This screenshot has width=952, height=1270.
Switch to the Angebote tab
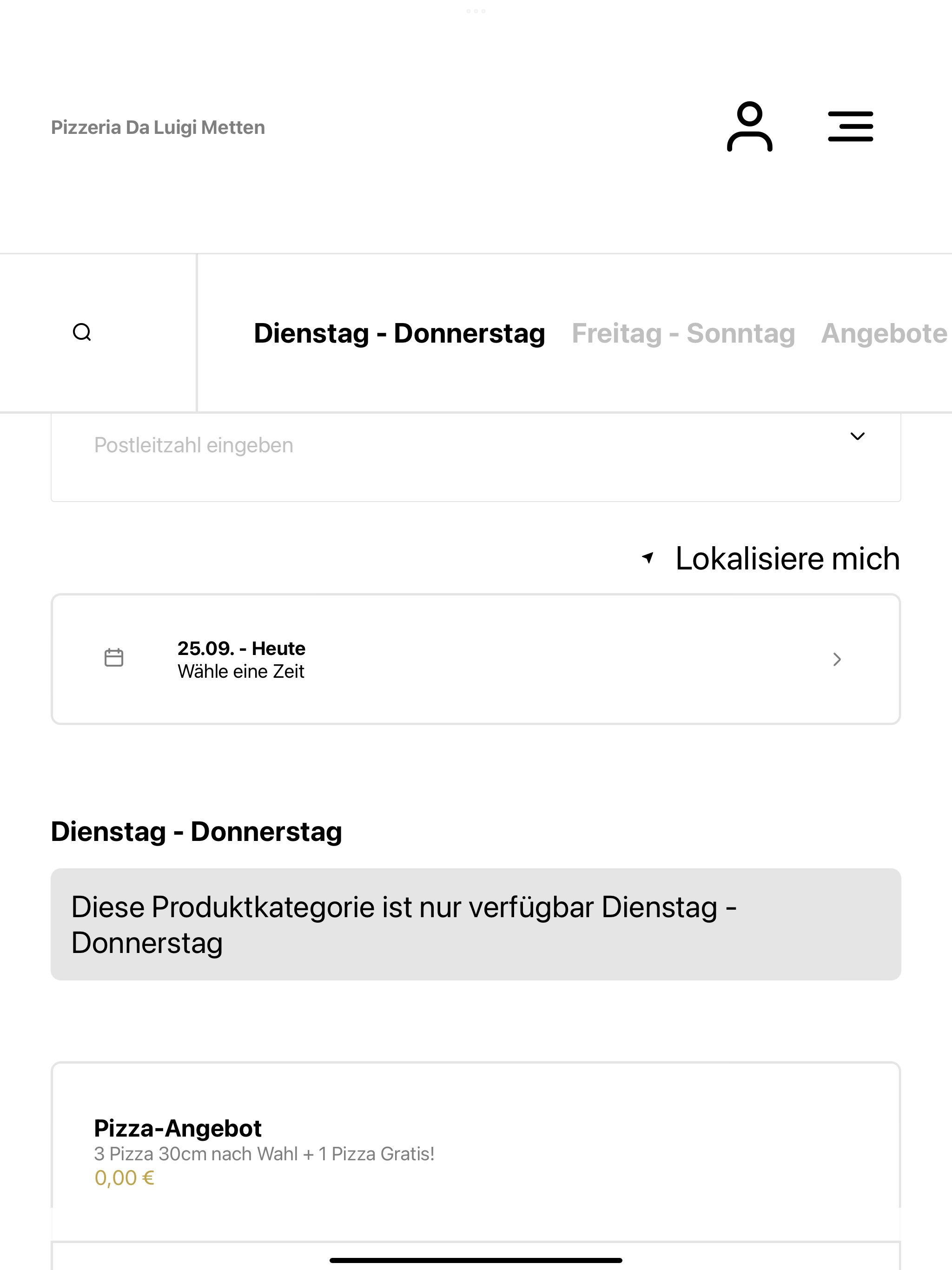(884, 334)
